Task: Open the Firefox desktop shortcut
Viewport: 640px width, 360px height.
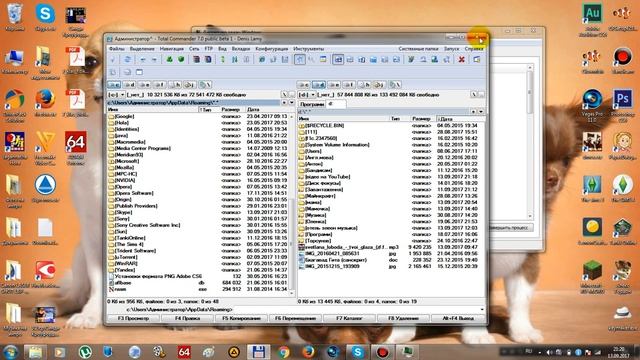Action: coord(45,103)
